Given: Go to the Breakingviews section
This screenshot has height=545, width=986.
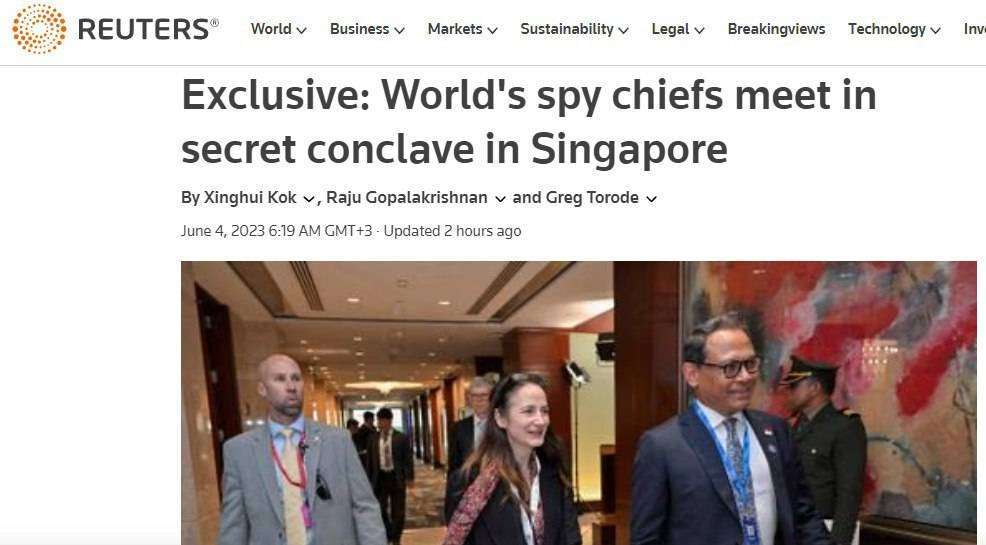Looking at the screenshot, I should 776,29.
